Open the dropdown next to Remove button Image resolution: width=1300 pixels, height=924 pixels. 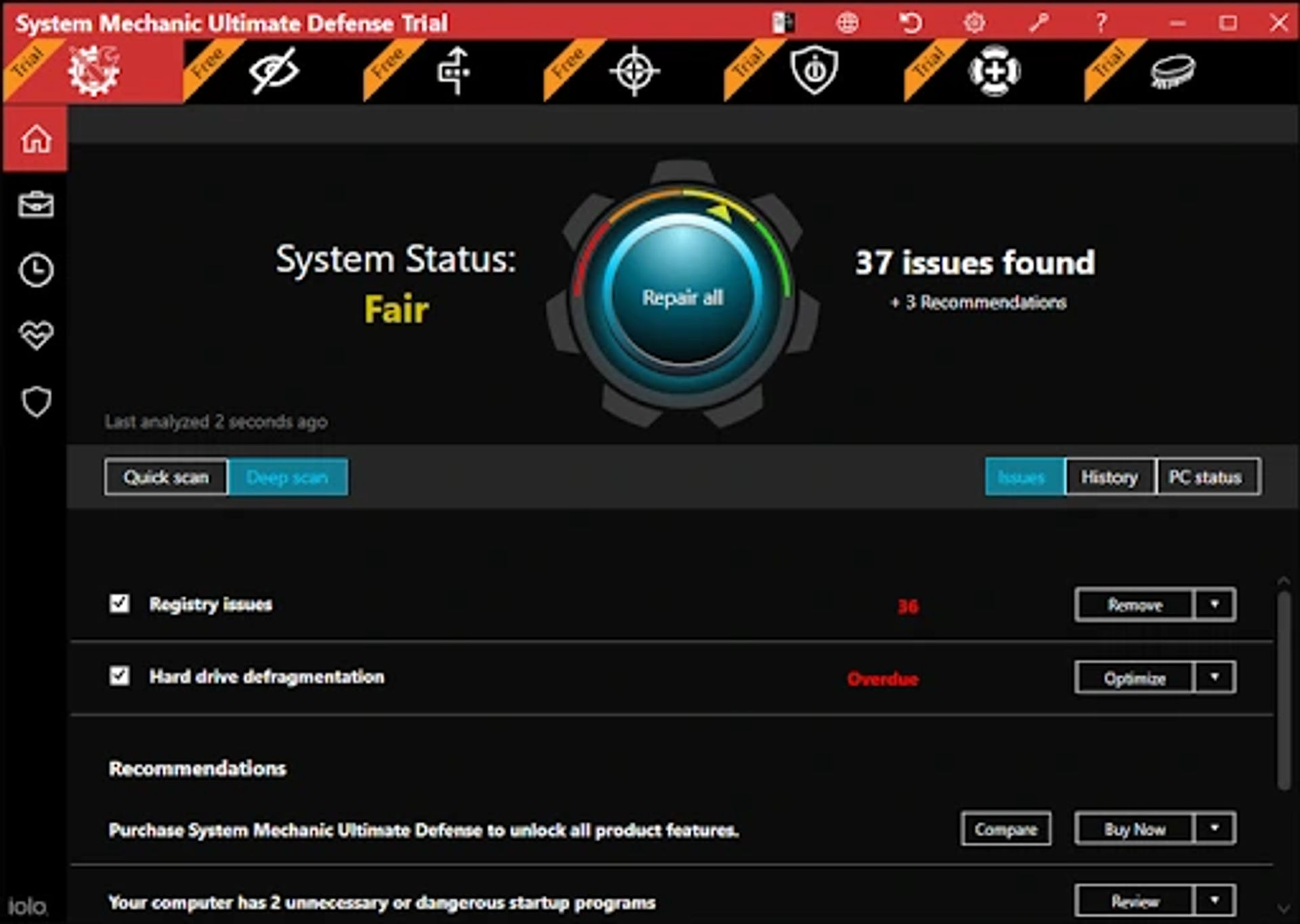1214,604
